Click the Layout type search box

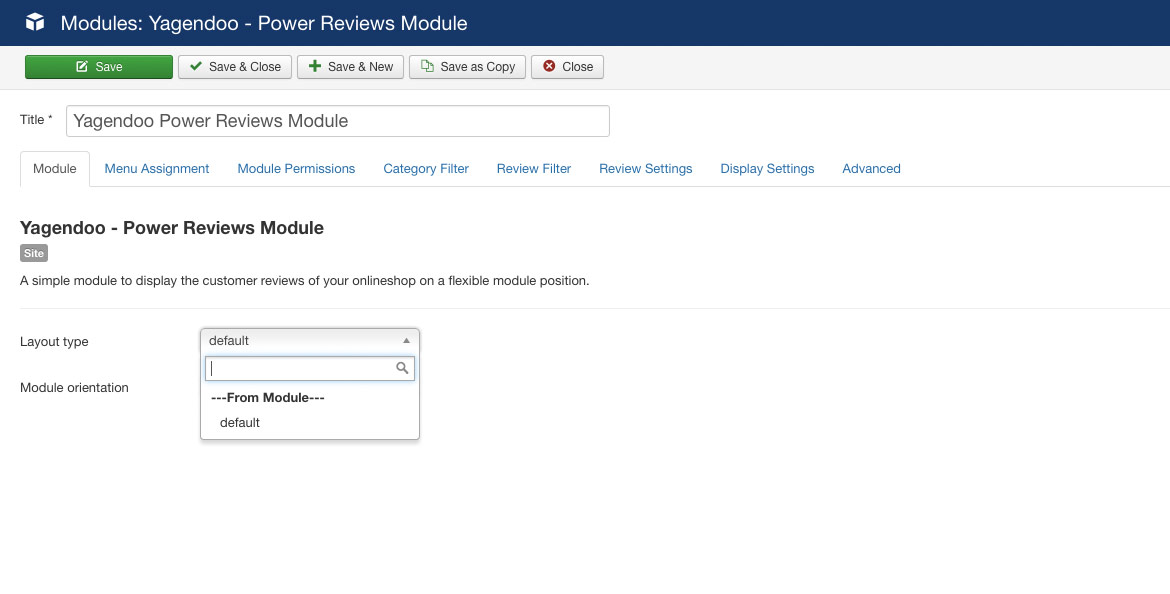[x=310, y=368]
